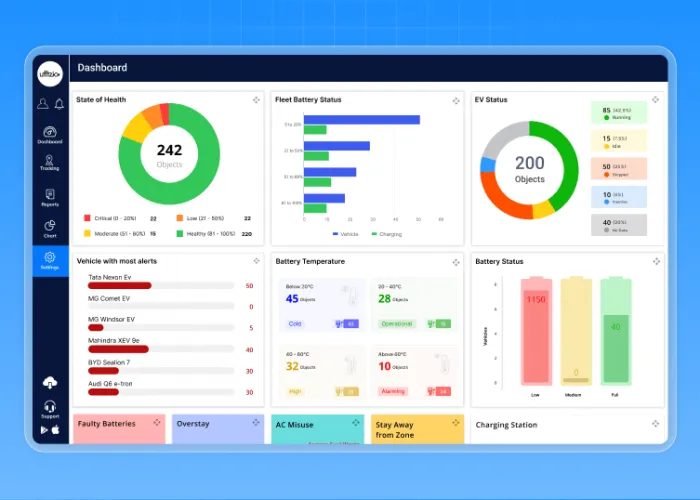The height and width of the screenshot is (500, 700).
Task: Click the cloud upload icon in sidebar
Action: coord(50,383)
